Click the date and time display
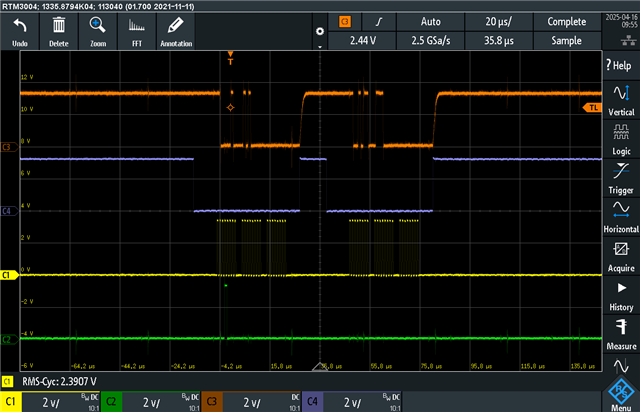Screen dimensions: 640x412 tap(621, 21)
